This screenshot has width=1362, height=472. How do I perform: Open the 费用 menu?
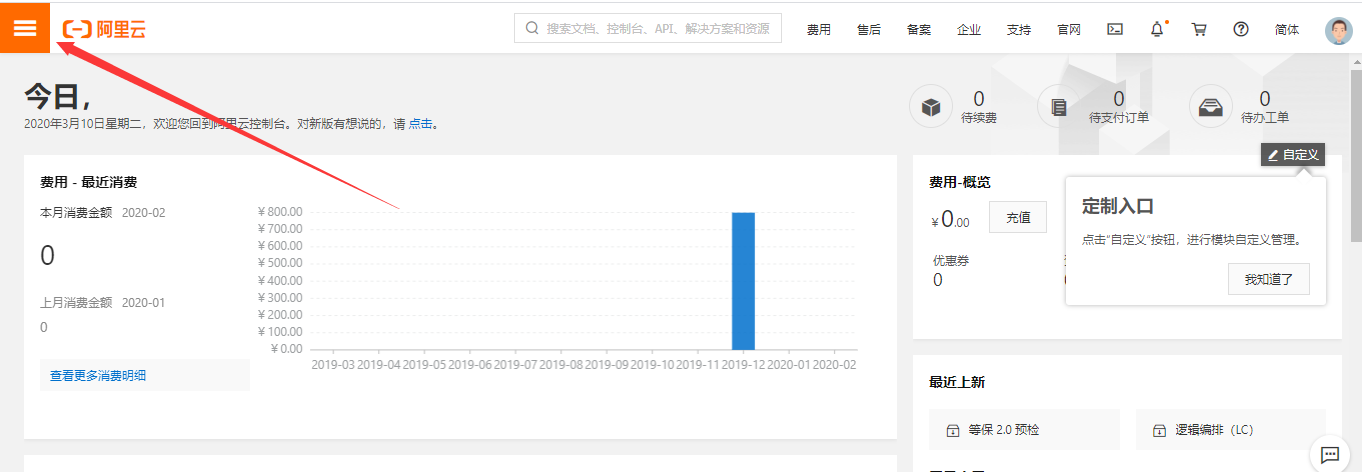tap(818, 30)
